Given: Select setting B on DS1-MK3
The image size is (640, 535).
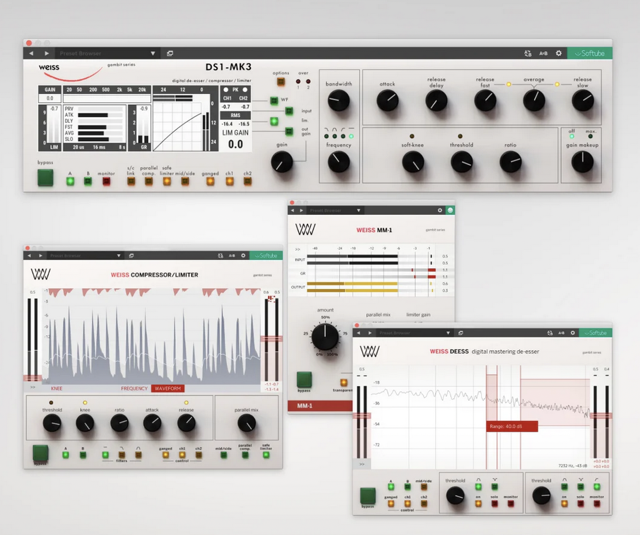Looking at the screenshot, I should 88,181.
